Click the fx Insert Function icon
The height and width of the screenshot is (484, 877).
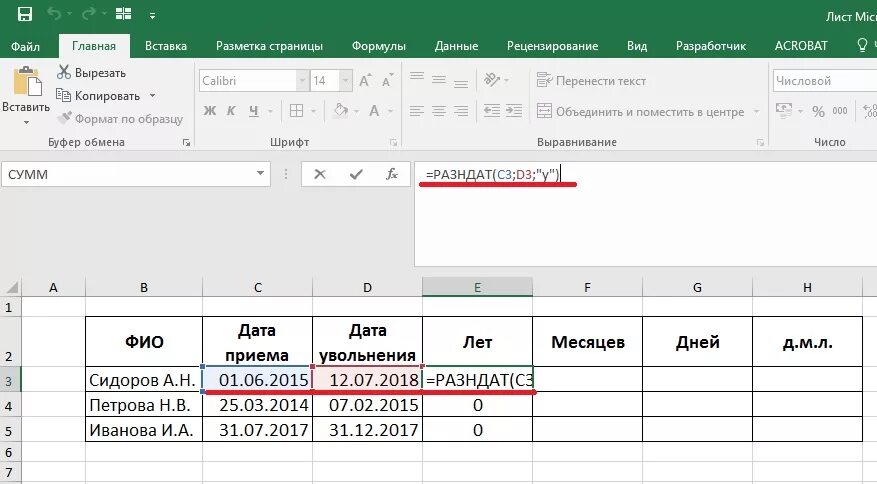click(392, 174)
